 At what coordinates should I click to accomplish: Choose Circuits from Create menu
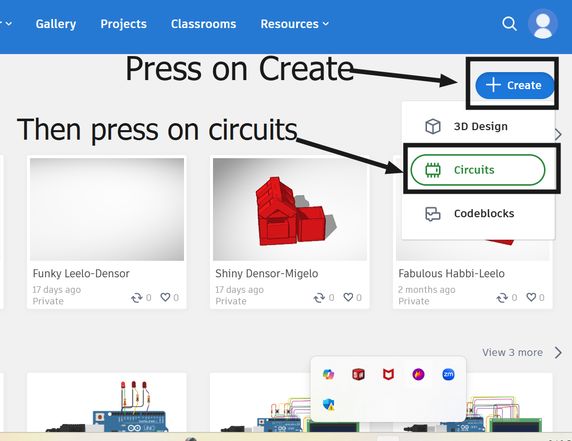tap(478, 170)
